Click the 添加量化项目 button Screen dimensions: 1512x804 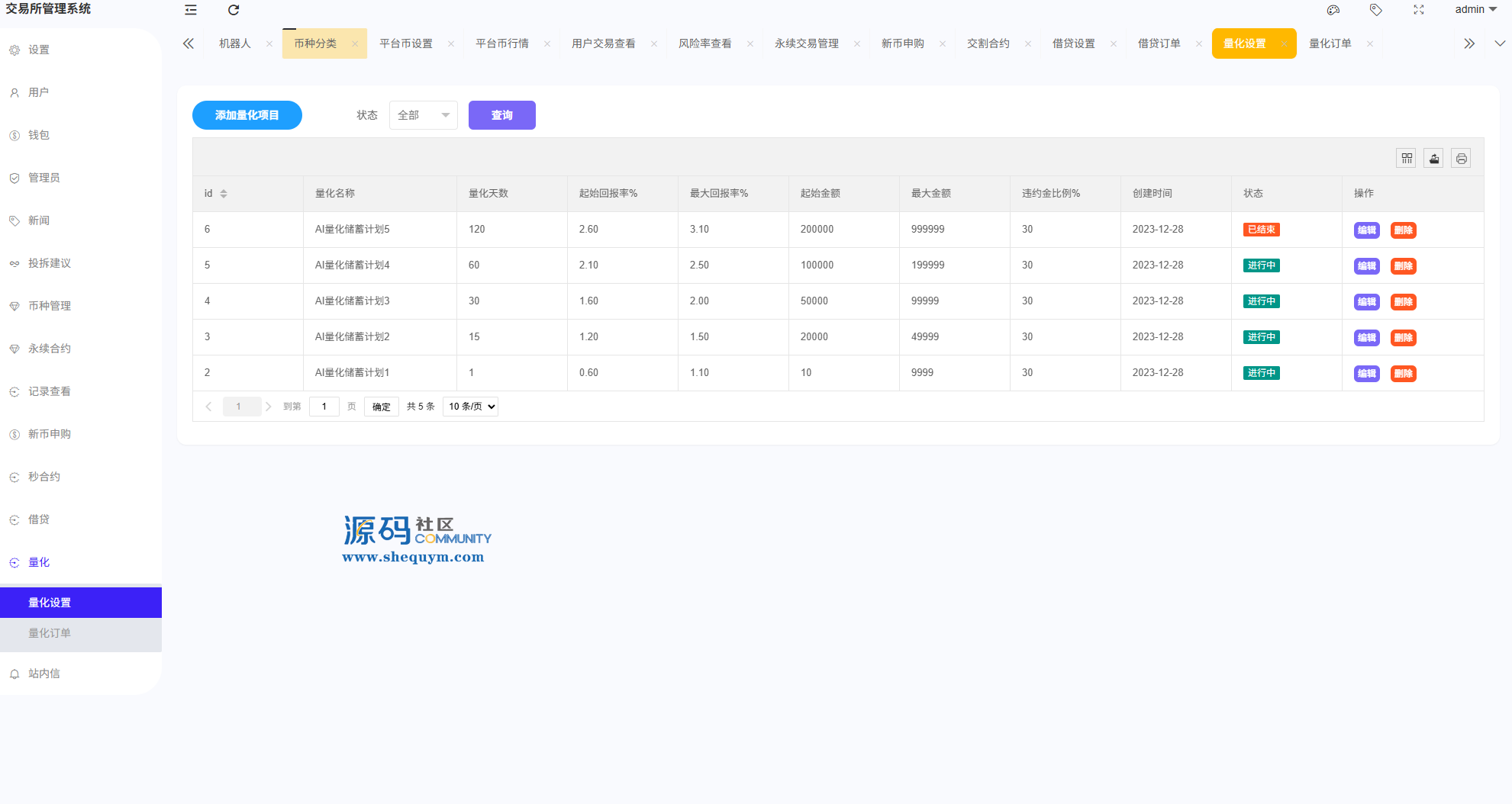tap(247, 115)
